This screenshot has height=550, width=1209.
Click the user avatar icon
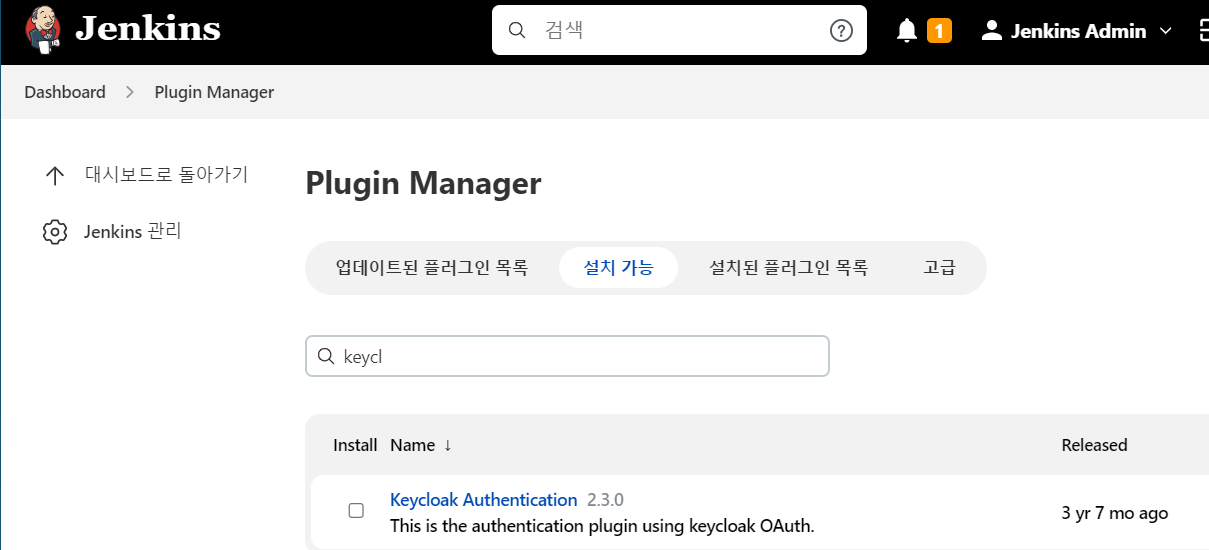[991, 30]
